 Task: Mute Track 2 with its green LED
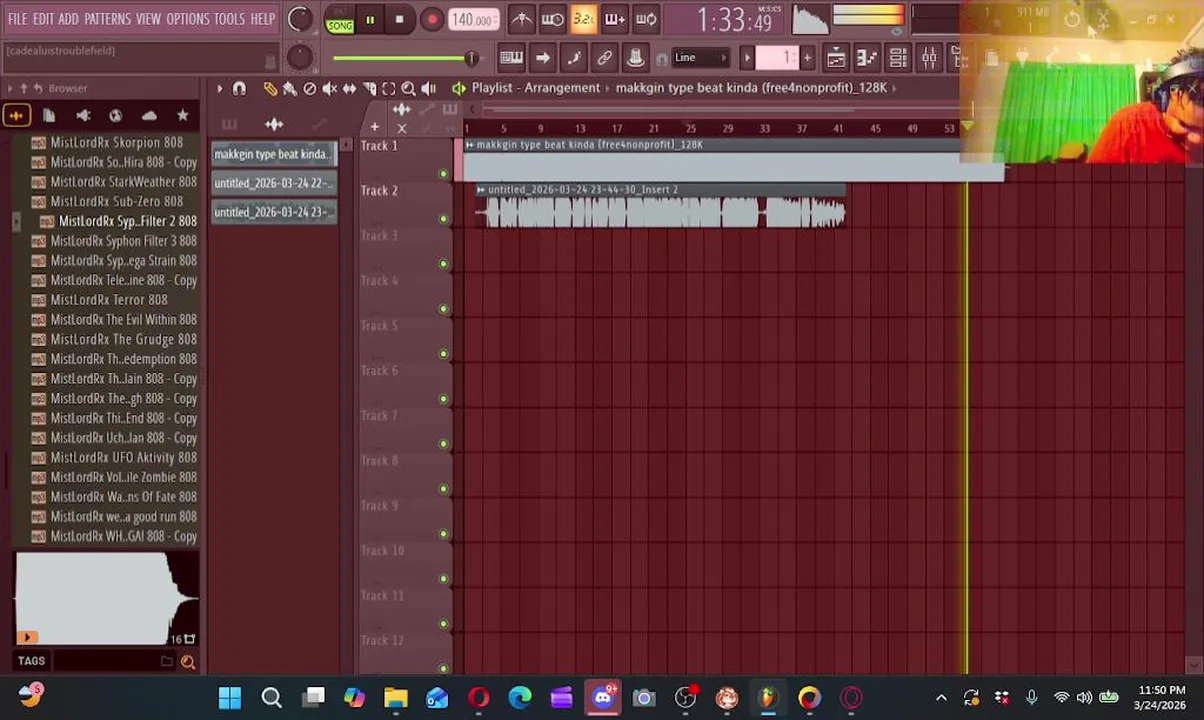coord(443,219)
